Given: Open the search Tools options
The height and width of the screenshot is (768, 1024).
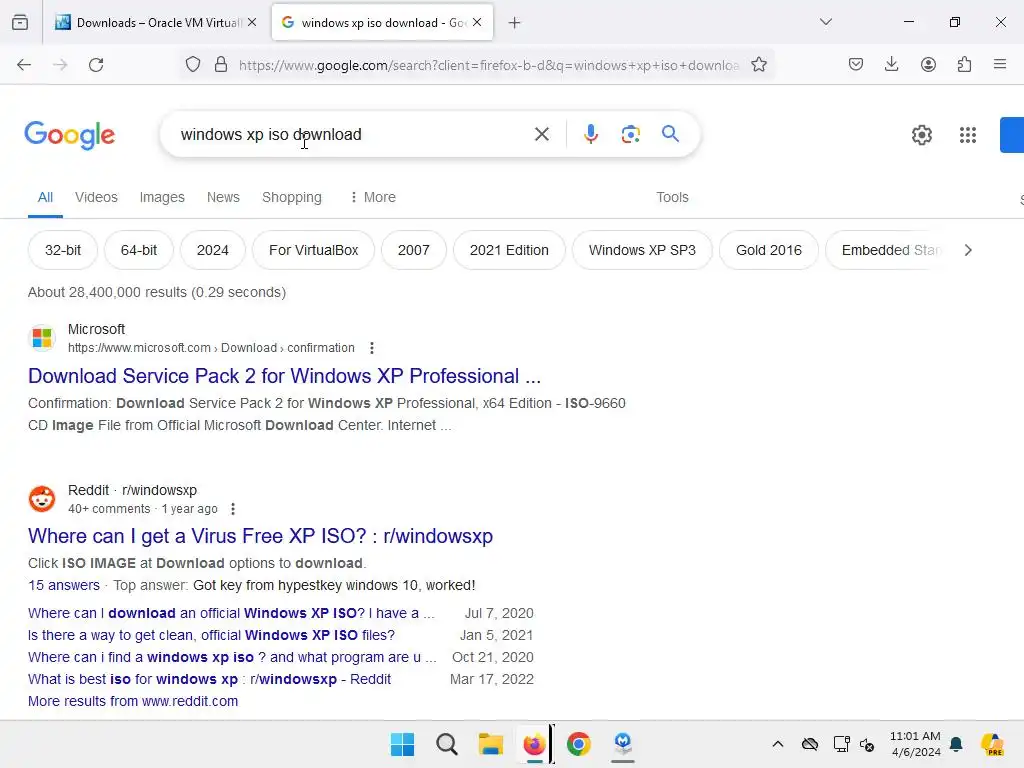Looking at the screenshot, I should tap(672, 197).
